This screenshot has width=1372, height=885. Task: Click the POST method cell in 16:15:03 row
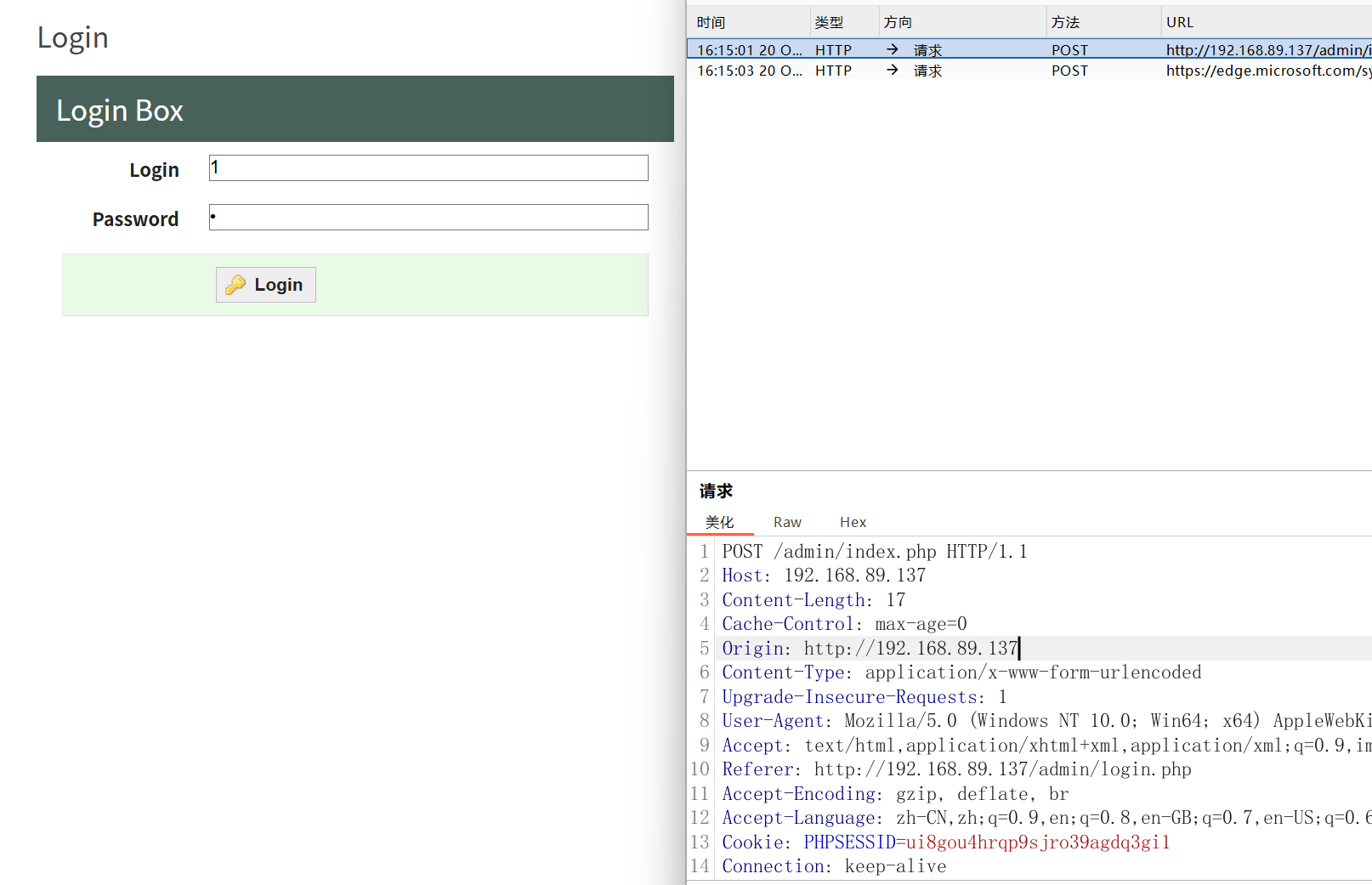1069,71
